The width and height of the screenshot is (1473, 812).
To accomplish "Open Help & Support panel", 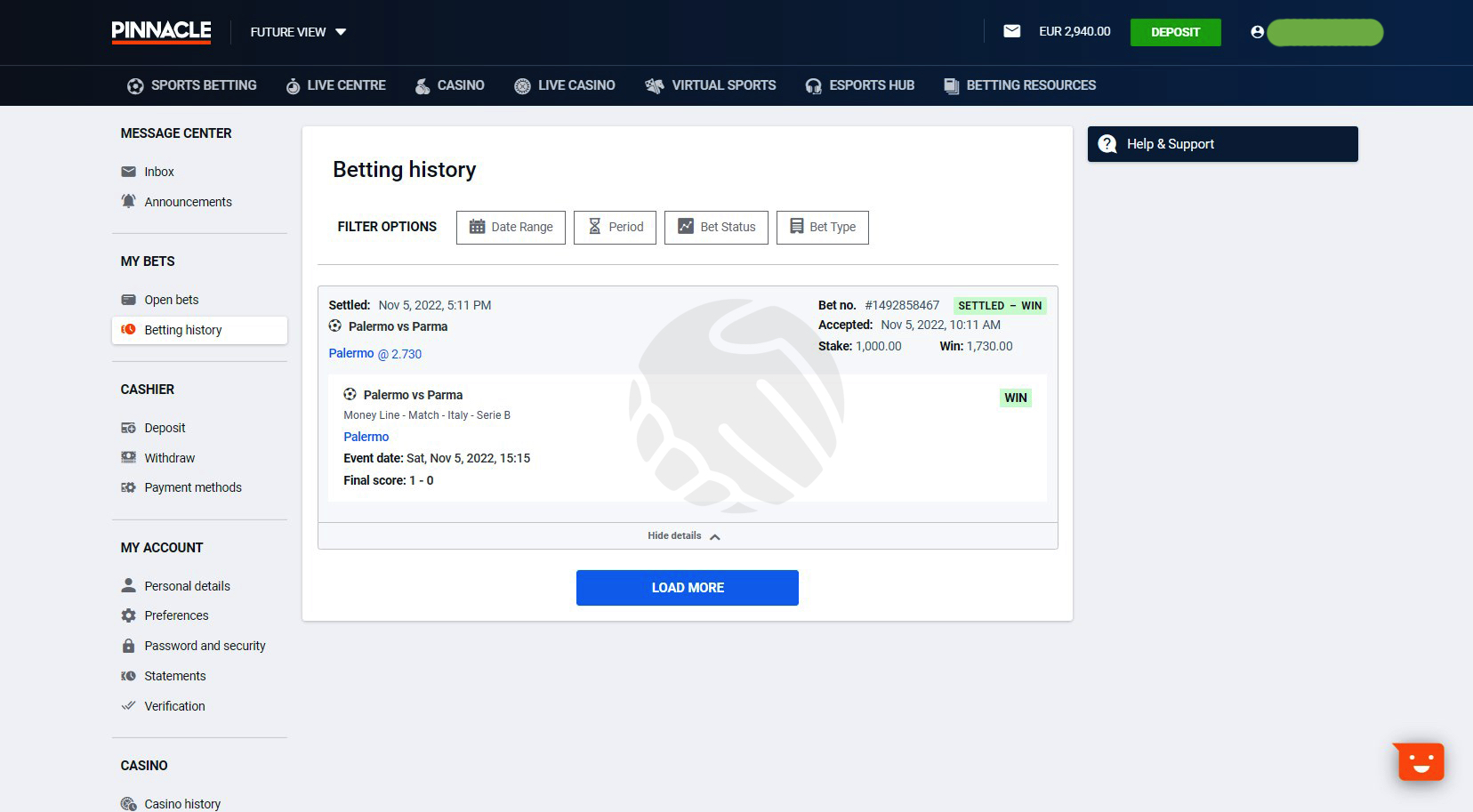I will 1223,144.
